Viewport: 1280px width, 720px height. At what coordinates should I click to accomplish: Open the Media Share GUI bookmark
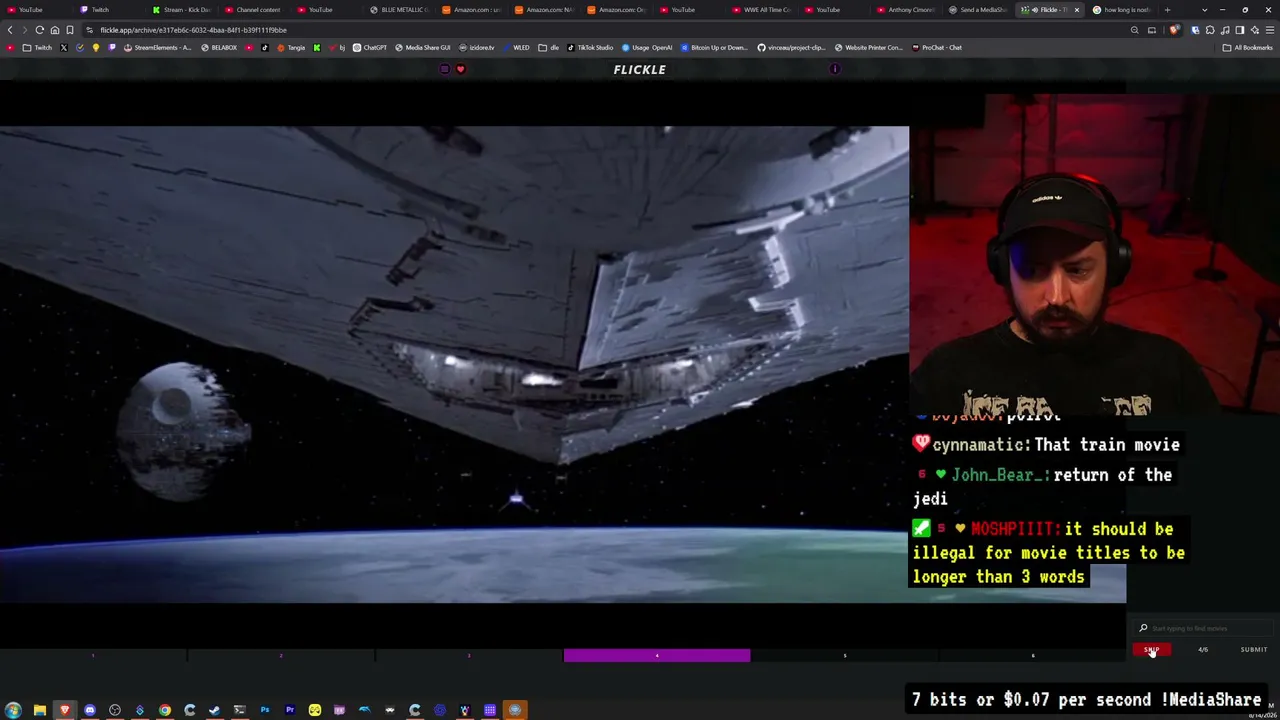pos(422,47)
